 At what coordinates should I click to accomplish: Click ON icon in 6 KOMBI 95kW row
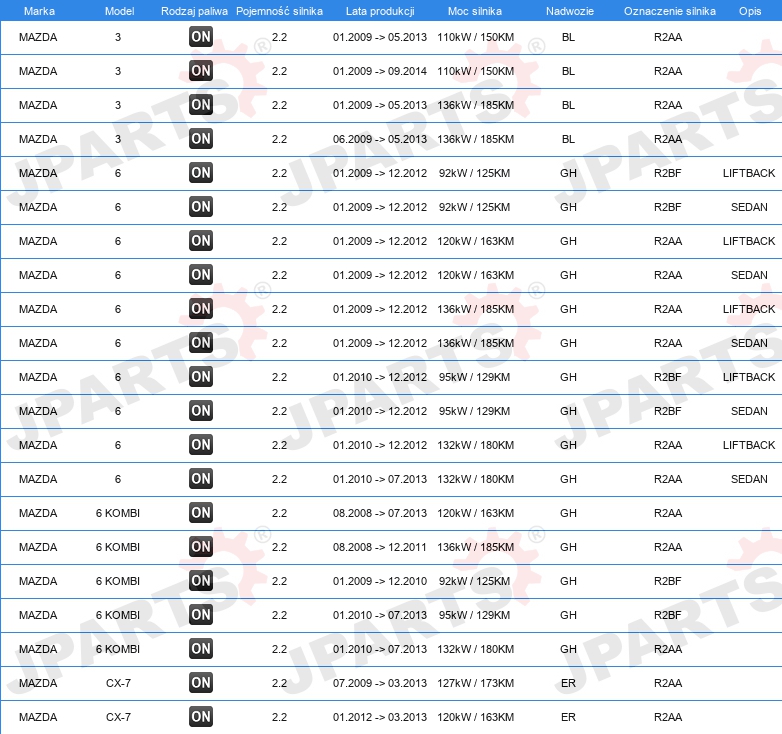201,614
